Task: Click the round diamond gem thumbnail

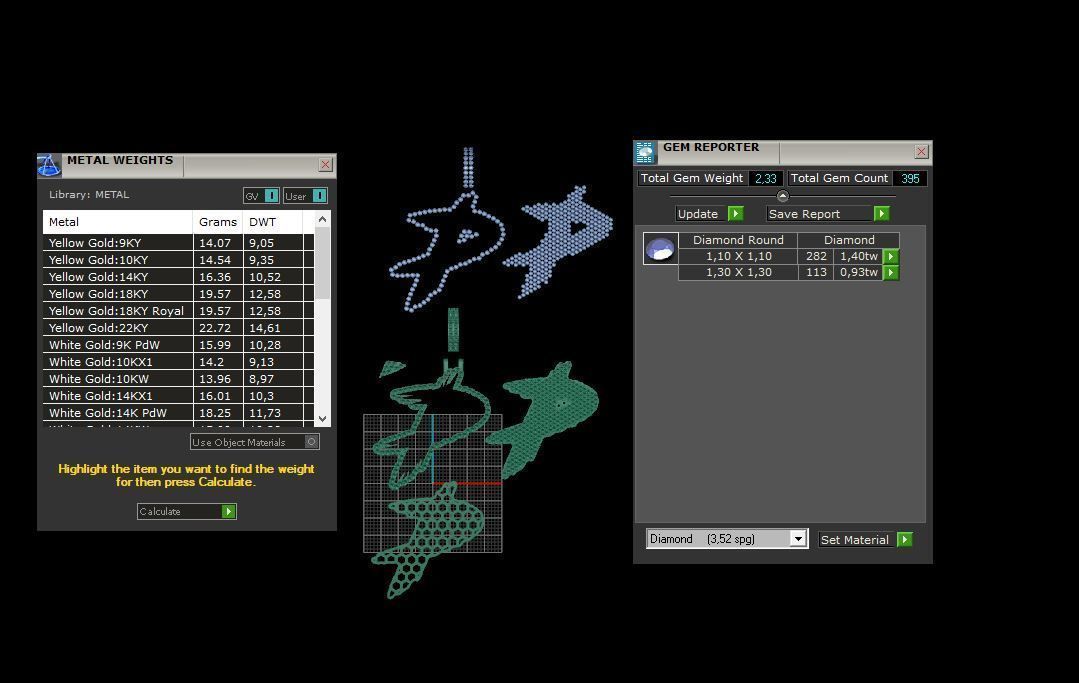Action: (660, 248)
